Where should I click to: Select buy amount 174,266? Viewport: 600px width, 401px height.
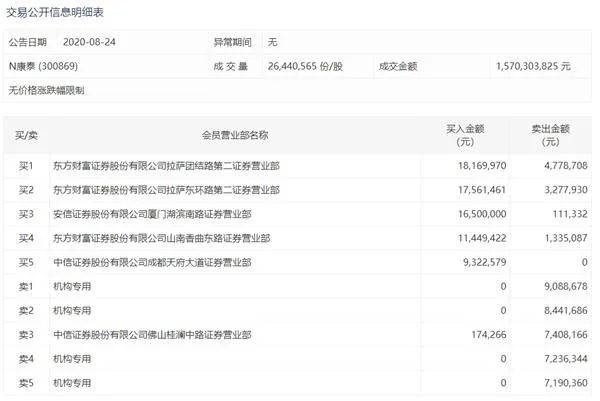489,335
